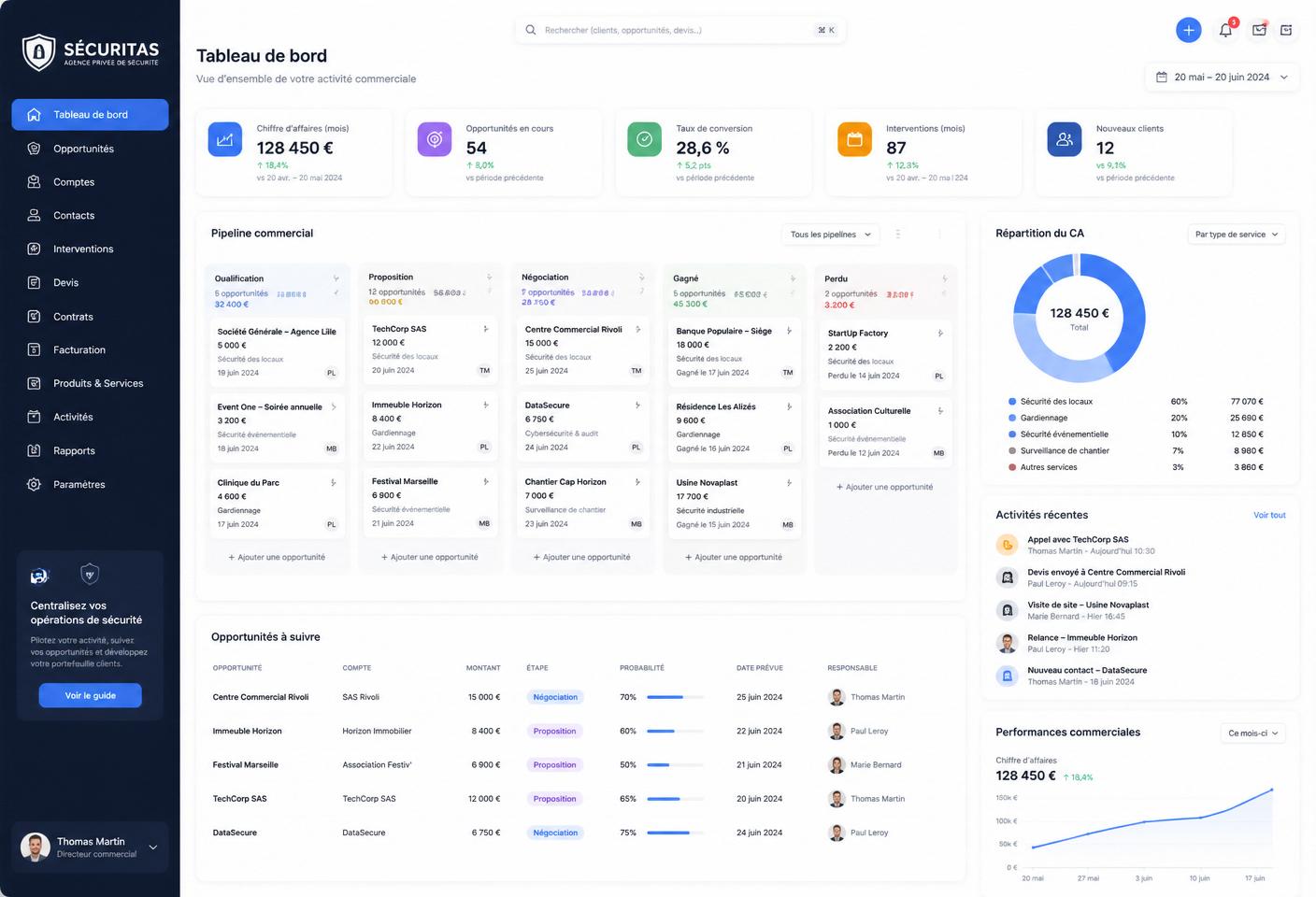
Task: Click the date range calendar icon
Action: coord(1161,77)
